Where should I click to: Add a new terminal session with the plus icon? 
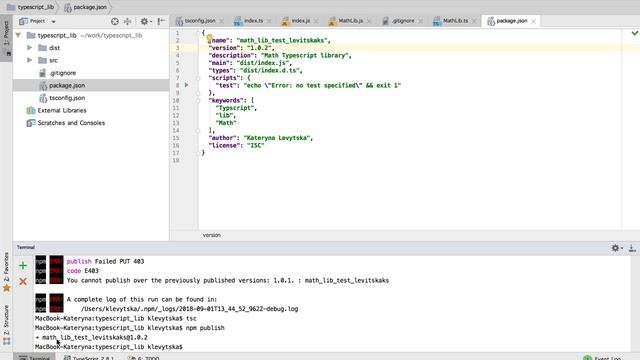[x=23, y=266]
